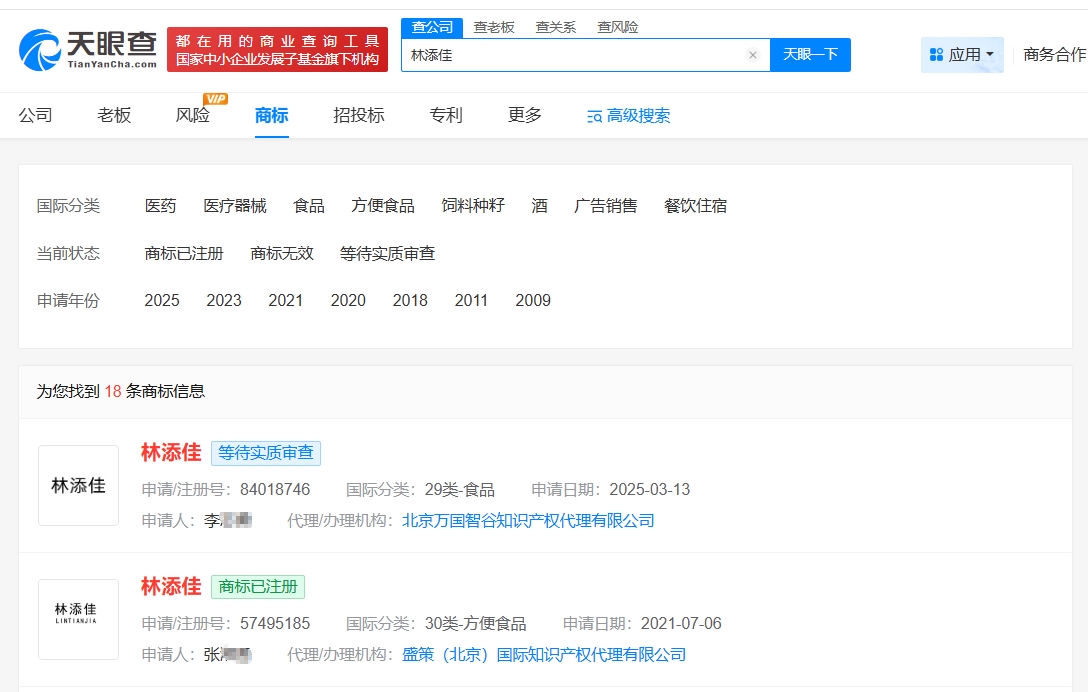Click application date 2021-07-06
Screen dimensions: 1088x692
pyautogui.click(x=681, y=623)
